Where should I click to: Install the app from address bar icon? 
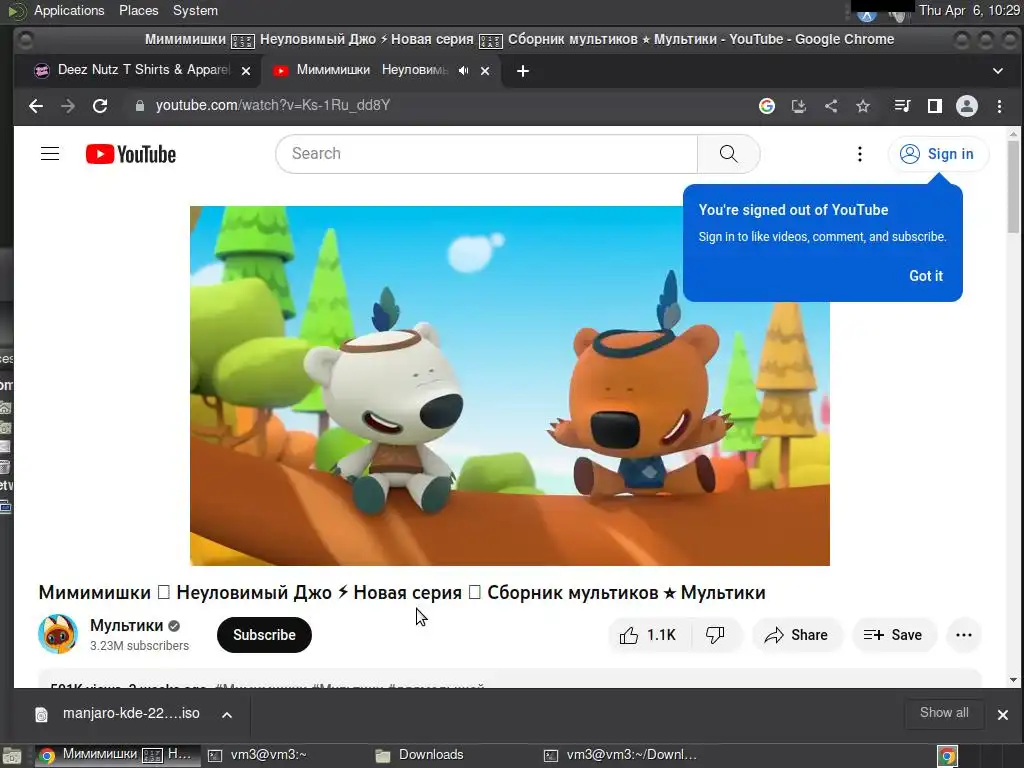point(799,106)
